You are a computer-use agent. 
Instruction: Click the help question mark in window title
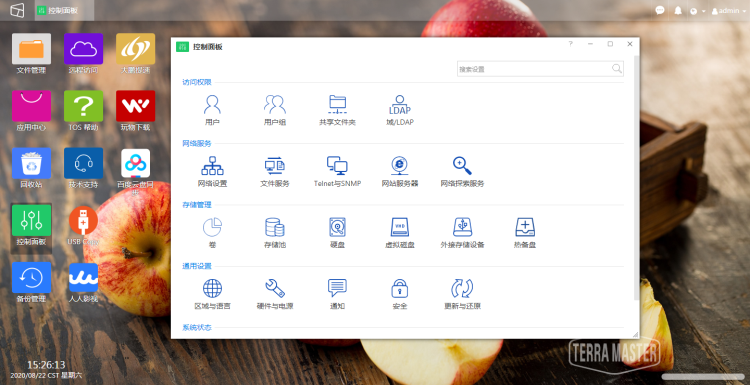tap(571, 44)
